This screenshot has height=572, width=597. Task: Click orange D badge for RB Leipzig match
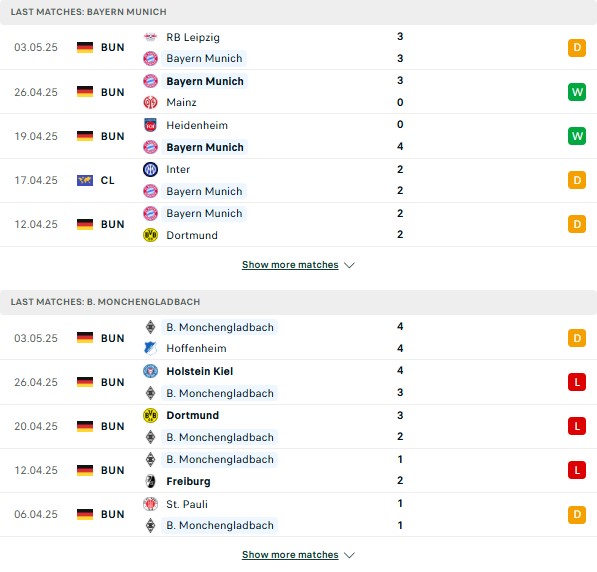[577, 48]
